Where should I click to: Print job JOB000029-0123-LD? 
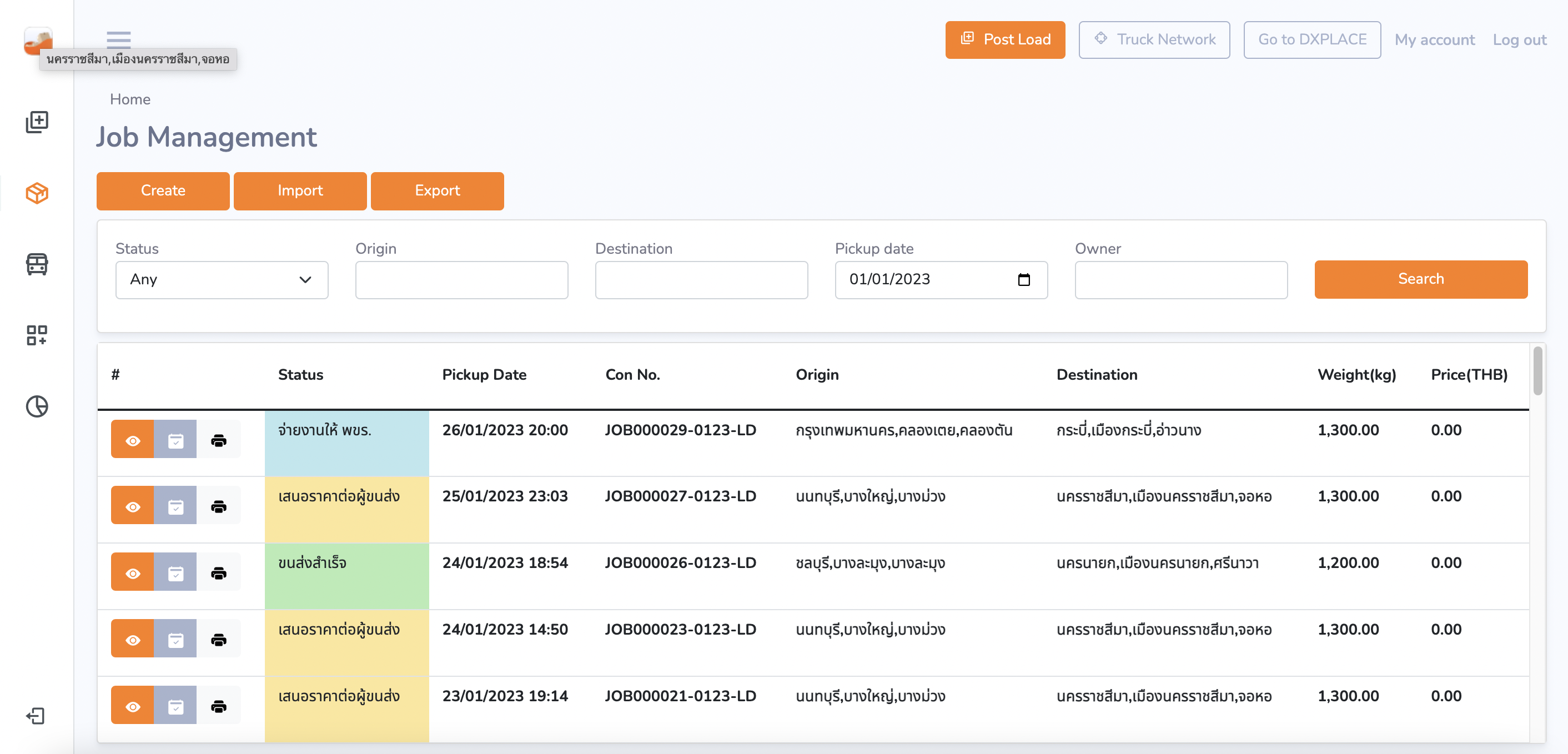(x=219, y=440)
